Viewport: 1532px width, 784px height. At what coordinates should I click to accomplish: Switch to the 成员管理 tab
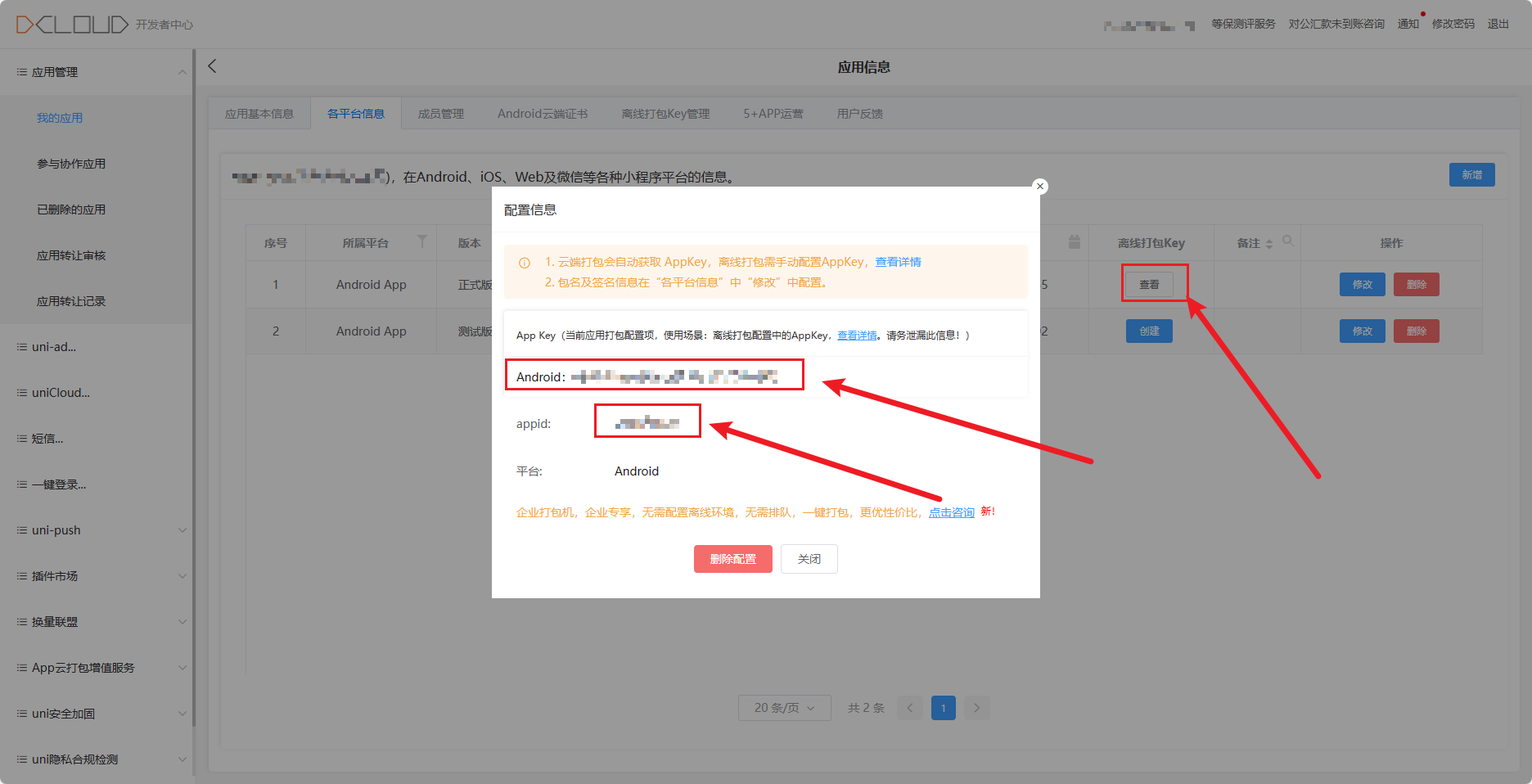(x=440, y=114)
